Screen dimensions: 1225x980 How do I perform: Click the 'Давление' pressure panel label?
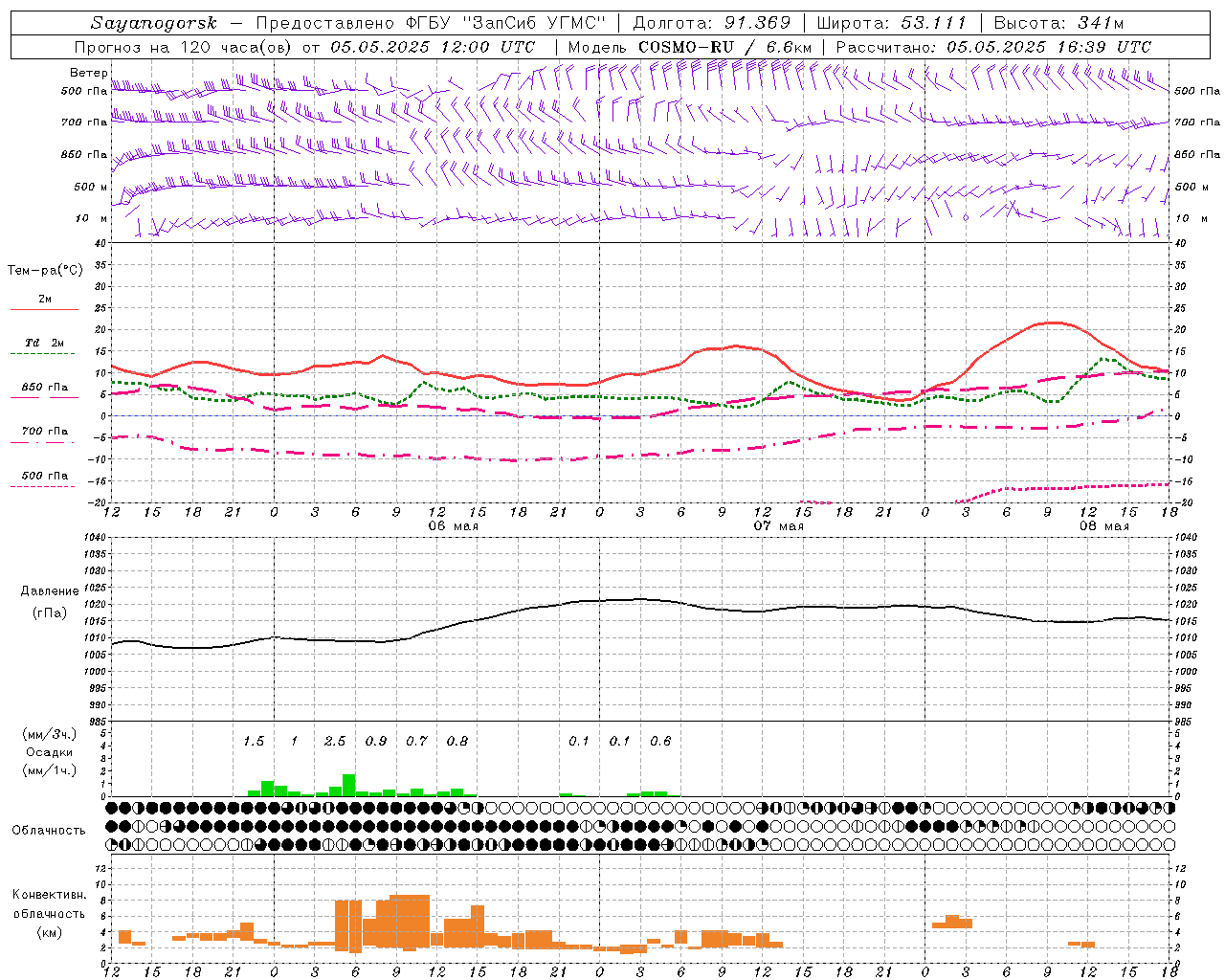tap(50, 591)
